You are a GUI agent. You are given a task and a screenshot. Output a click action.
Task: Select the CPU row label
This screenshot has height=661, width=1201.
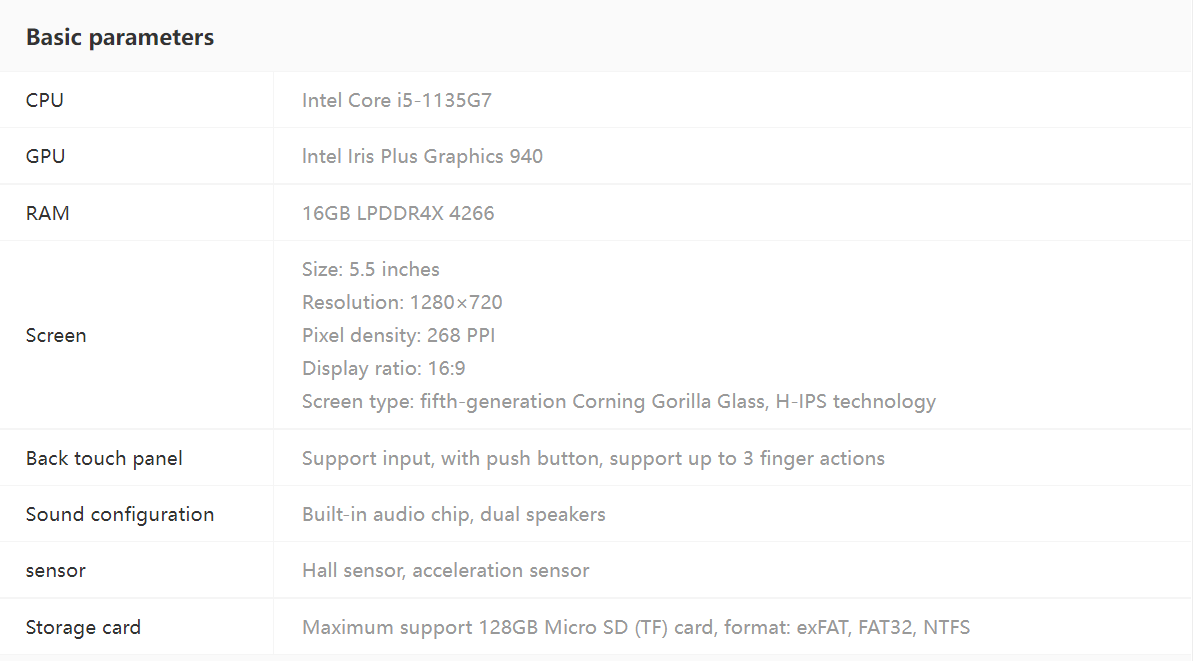click(45, 100)
